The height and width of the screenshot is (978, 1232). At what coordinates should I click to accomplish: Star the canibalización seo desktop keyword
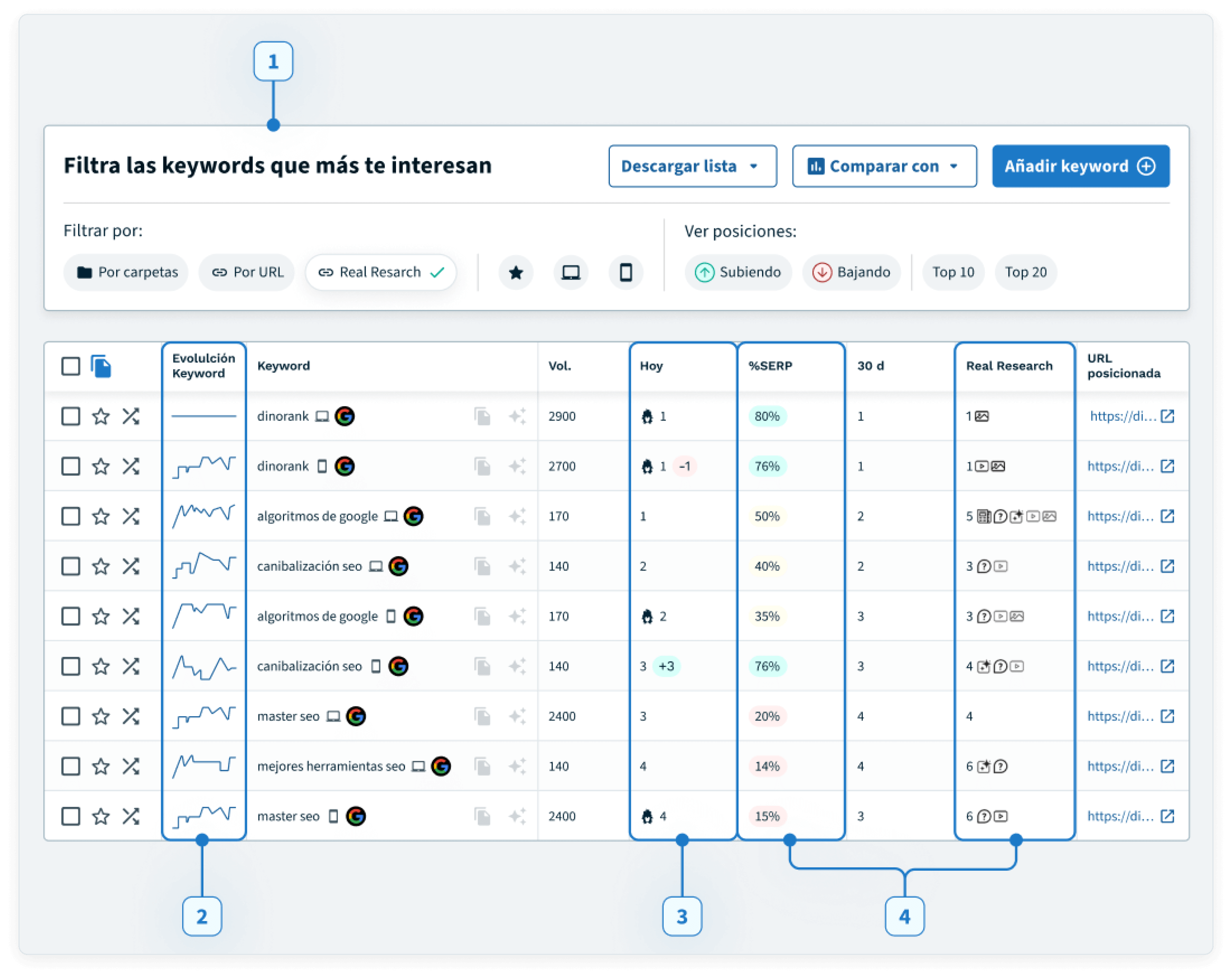[101, 566]
